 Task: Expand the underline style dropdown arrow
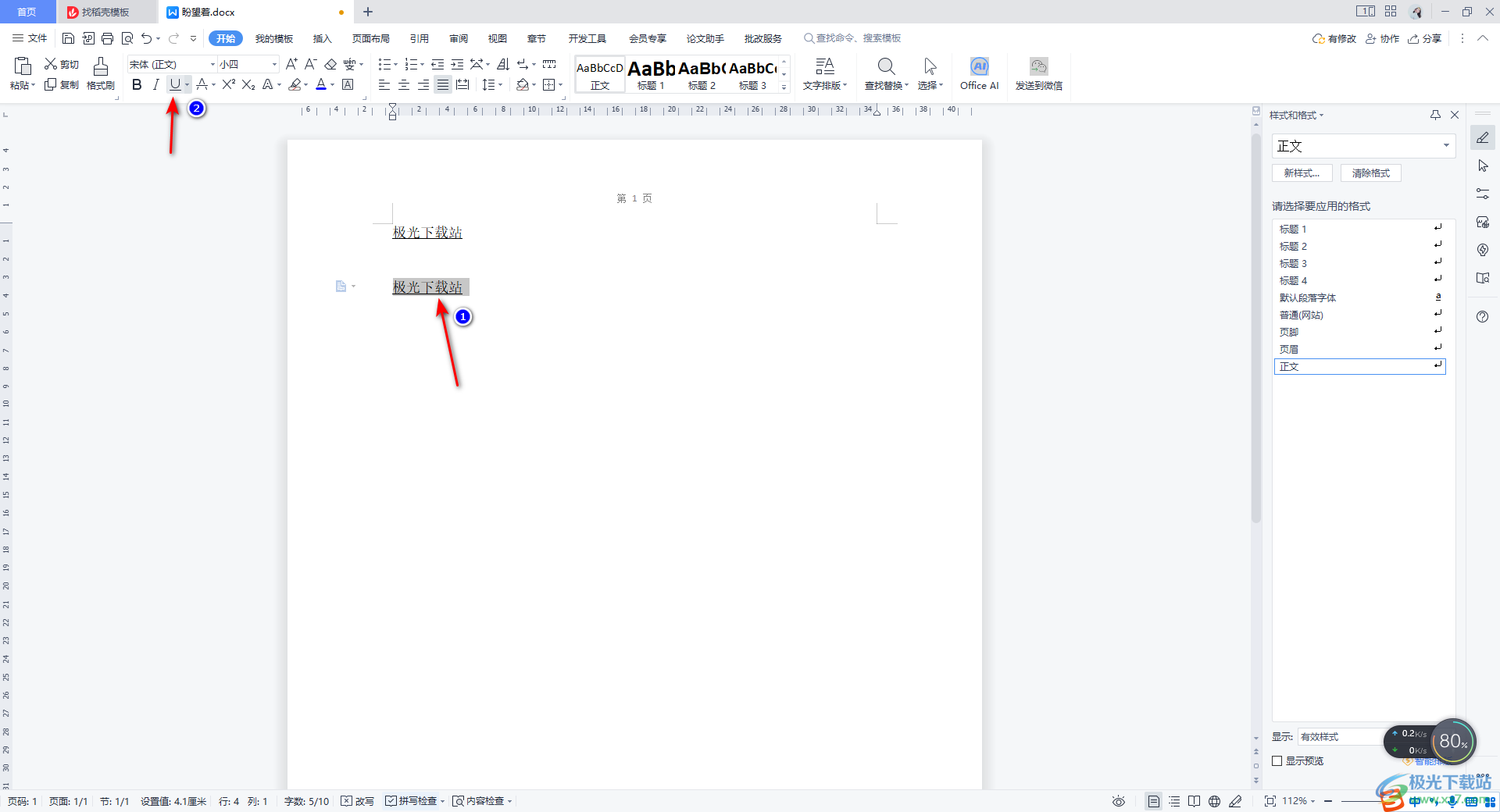(x=187, y=84)
